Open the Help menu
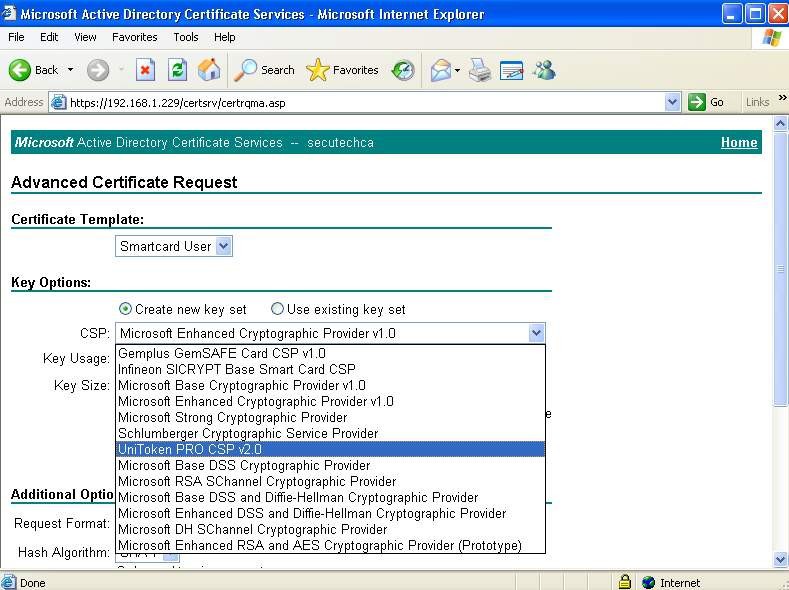The image size is (789, 590). (224, 37)
